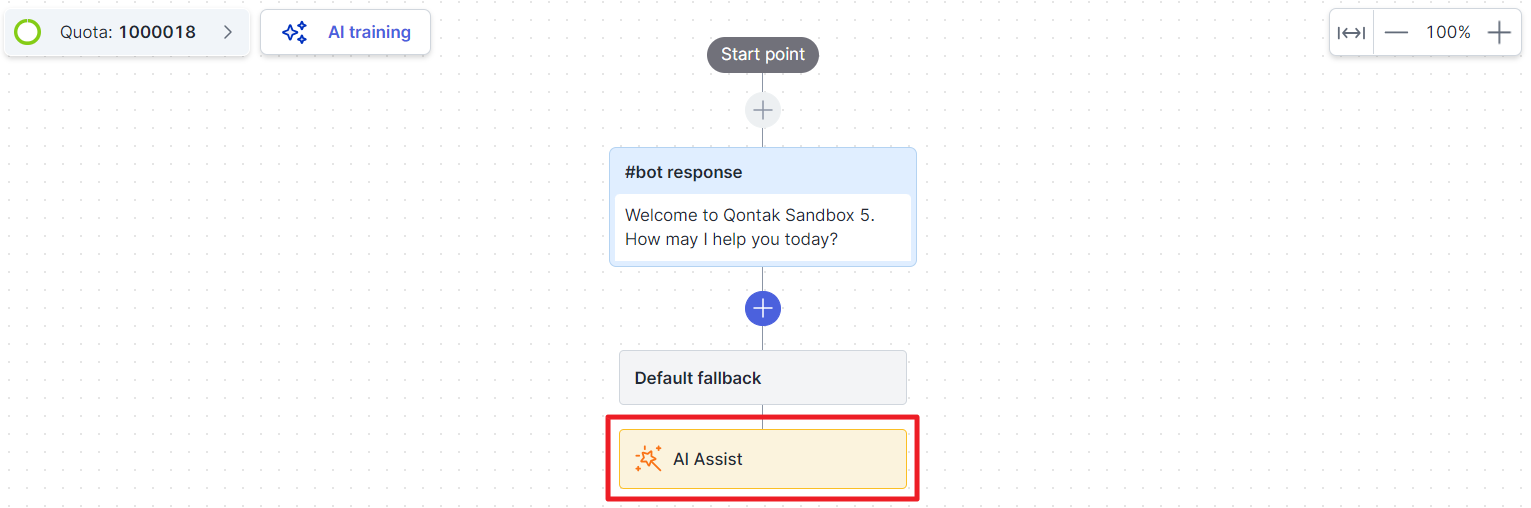Open the AI Assist label

pos(708,459)
